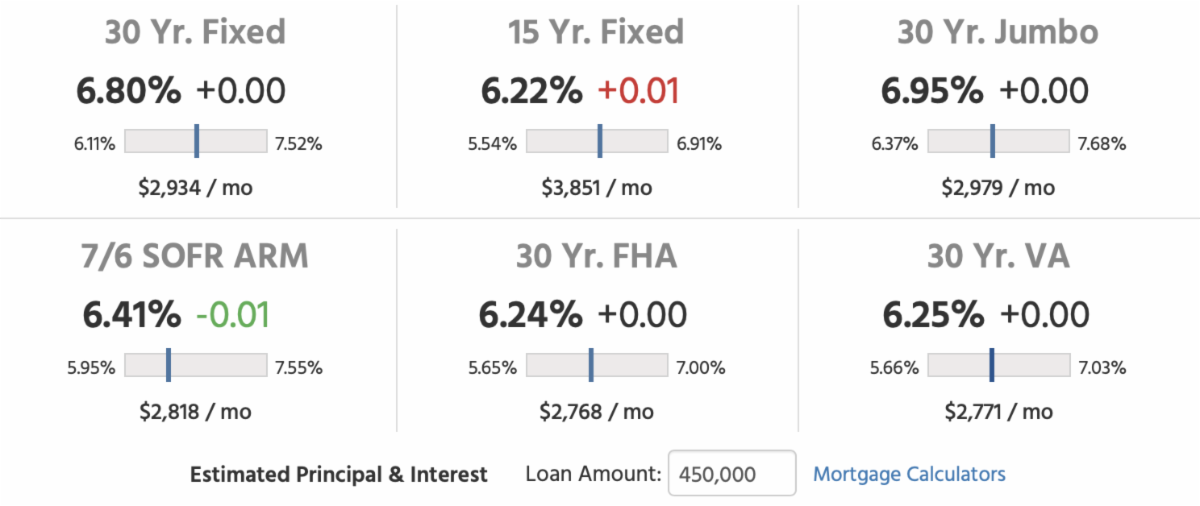Click the 30 Yr. Fixed range bar
Viewport: 1200px width, 506px height.
point(195,142)
